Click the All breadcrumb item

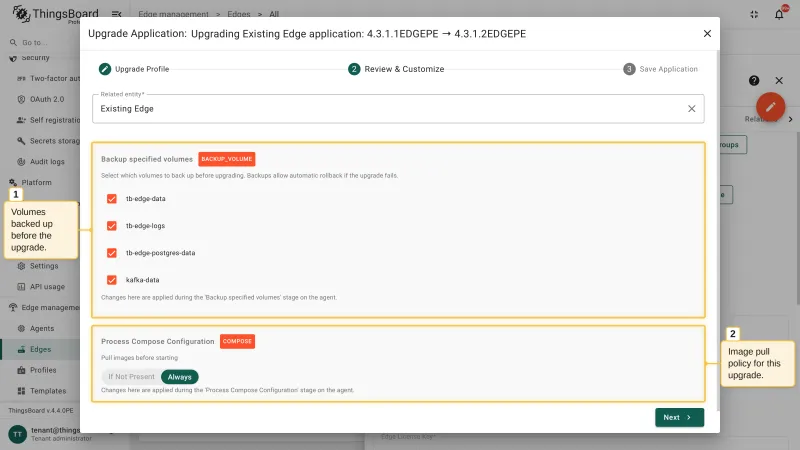click(274, 14)
